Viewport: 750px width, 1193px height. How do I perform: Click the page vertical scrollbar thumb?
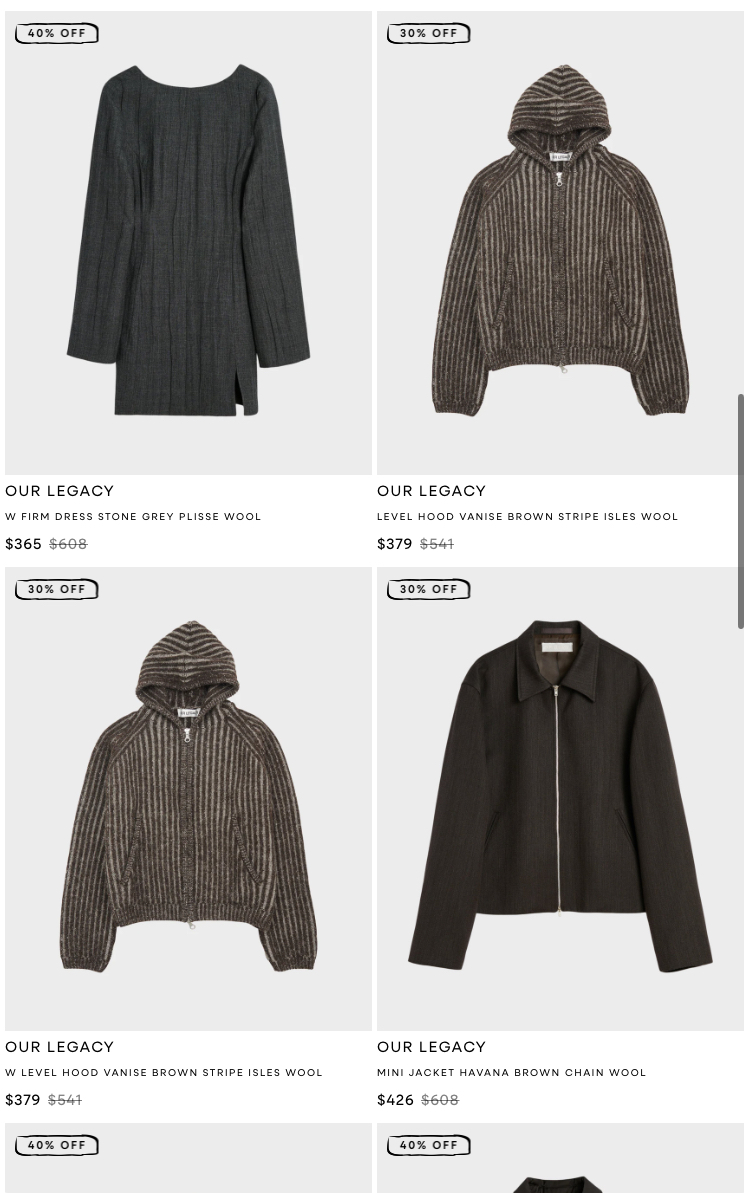(x=741, y=511)
